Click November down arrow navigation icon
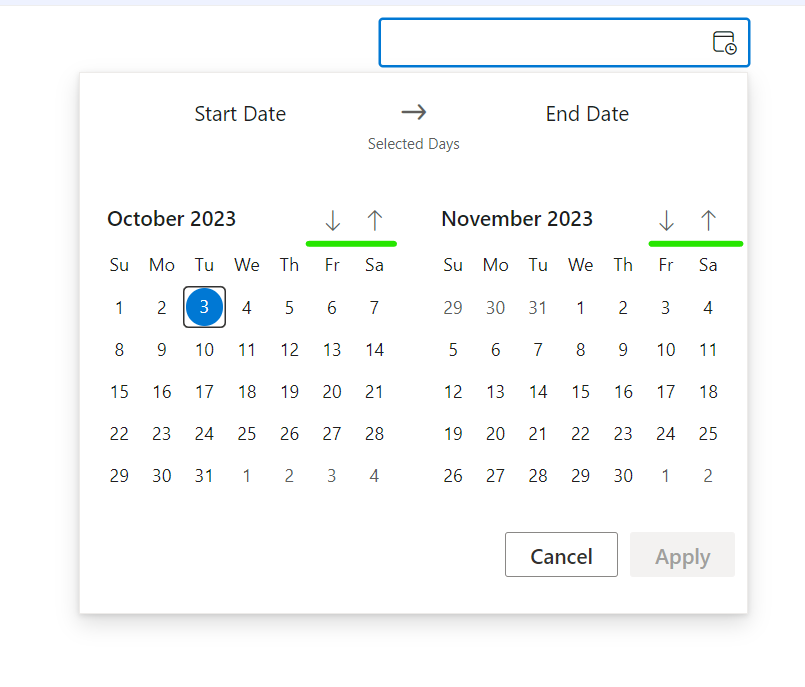 pyautogui.click(x=666, y=220)
